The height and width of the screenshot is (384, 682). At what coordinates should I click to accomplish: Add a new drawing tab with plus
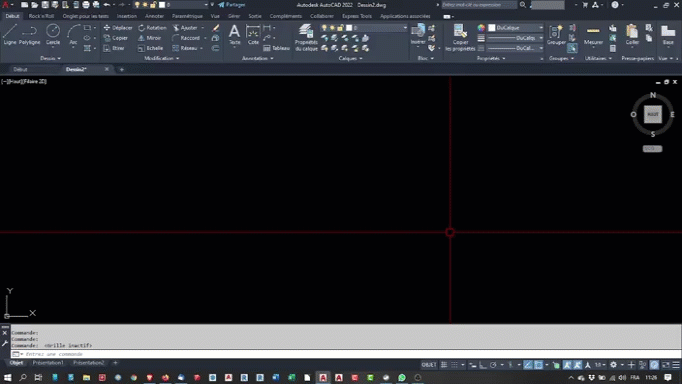click(x=122, y=70)
